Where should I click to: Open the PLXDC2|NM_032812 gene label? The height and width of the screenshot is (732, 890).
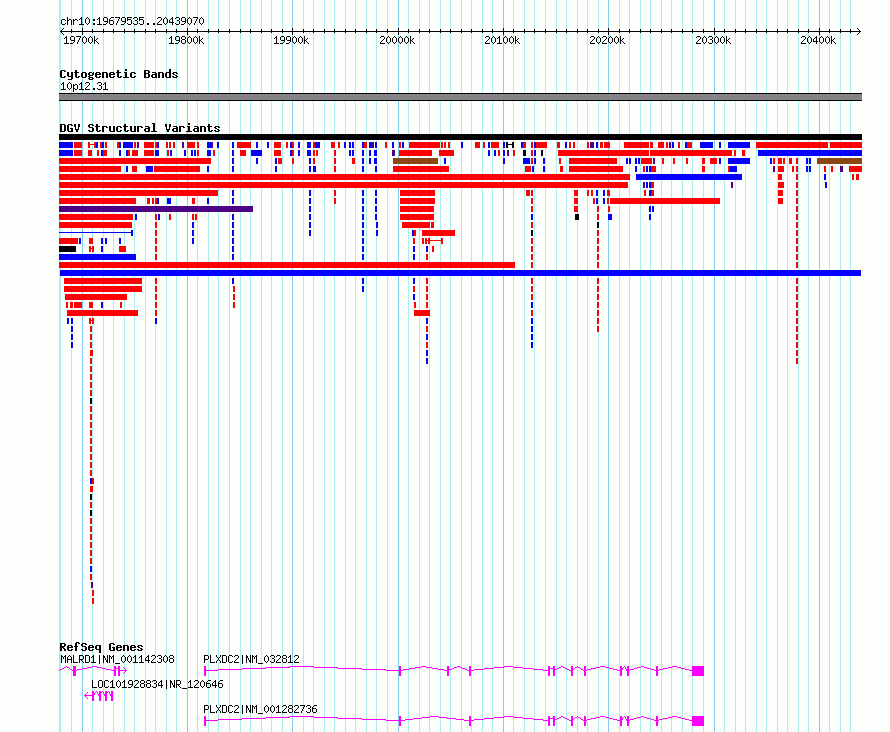(x=251, y=659)
